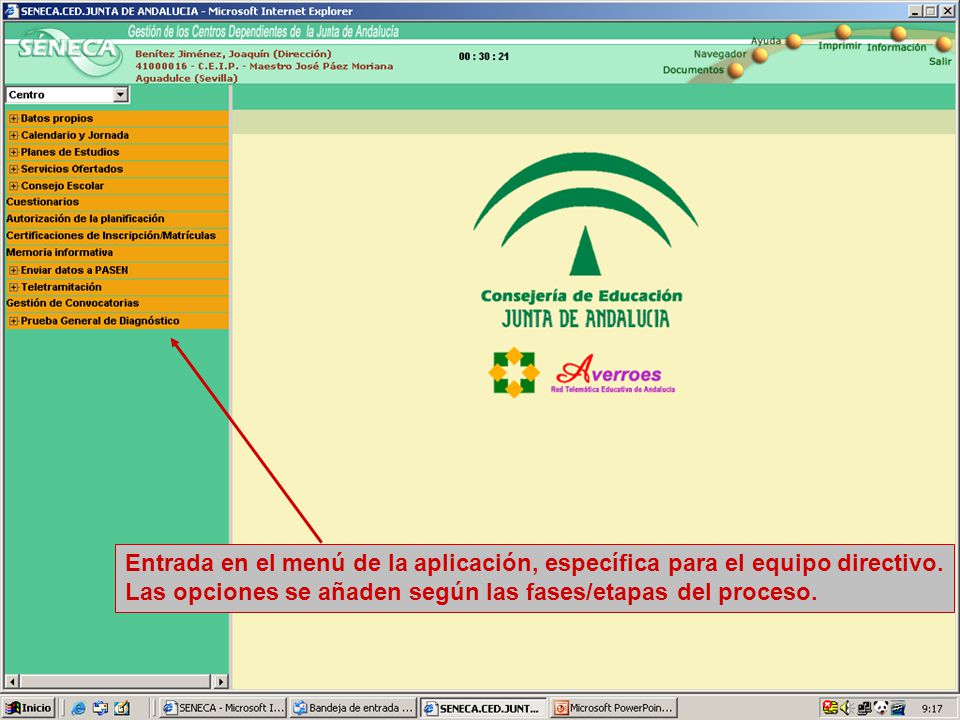Open Certificaciones de Inscripción/Matrículas
Image resolution: width=960 pixels, height=720 pixels.
click(111, 236)
